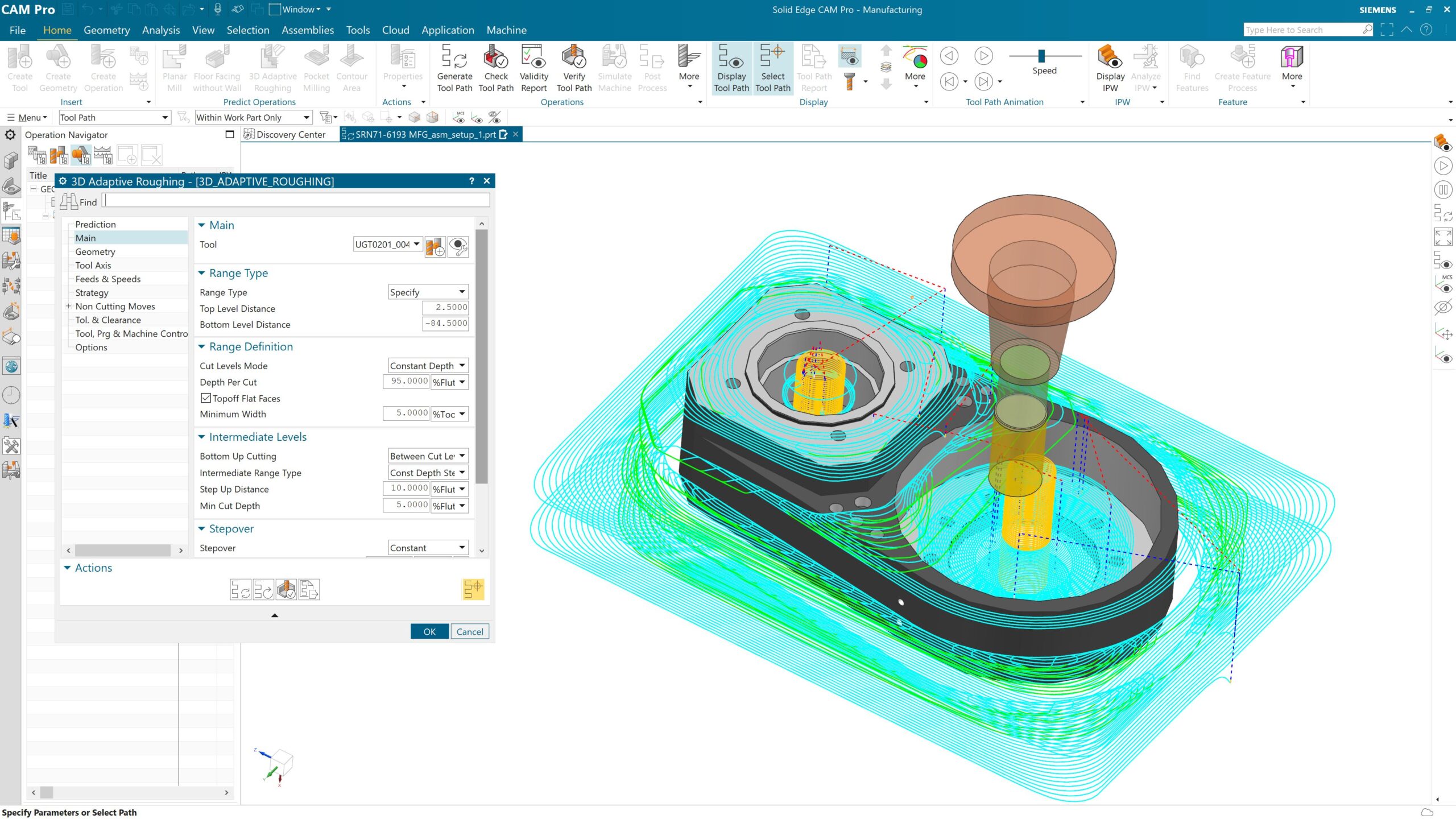
Task: Click the Bottom Up Cutting dropdown
Action: pyautogui.click(x=427, y=456)
